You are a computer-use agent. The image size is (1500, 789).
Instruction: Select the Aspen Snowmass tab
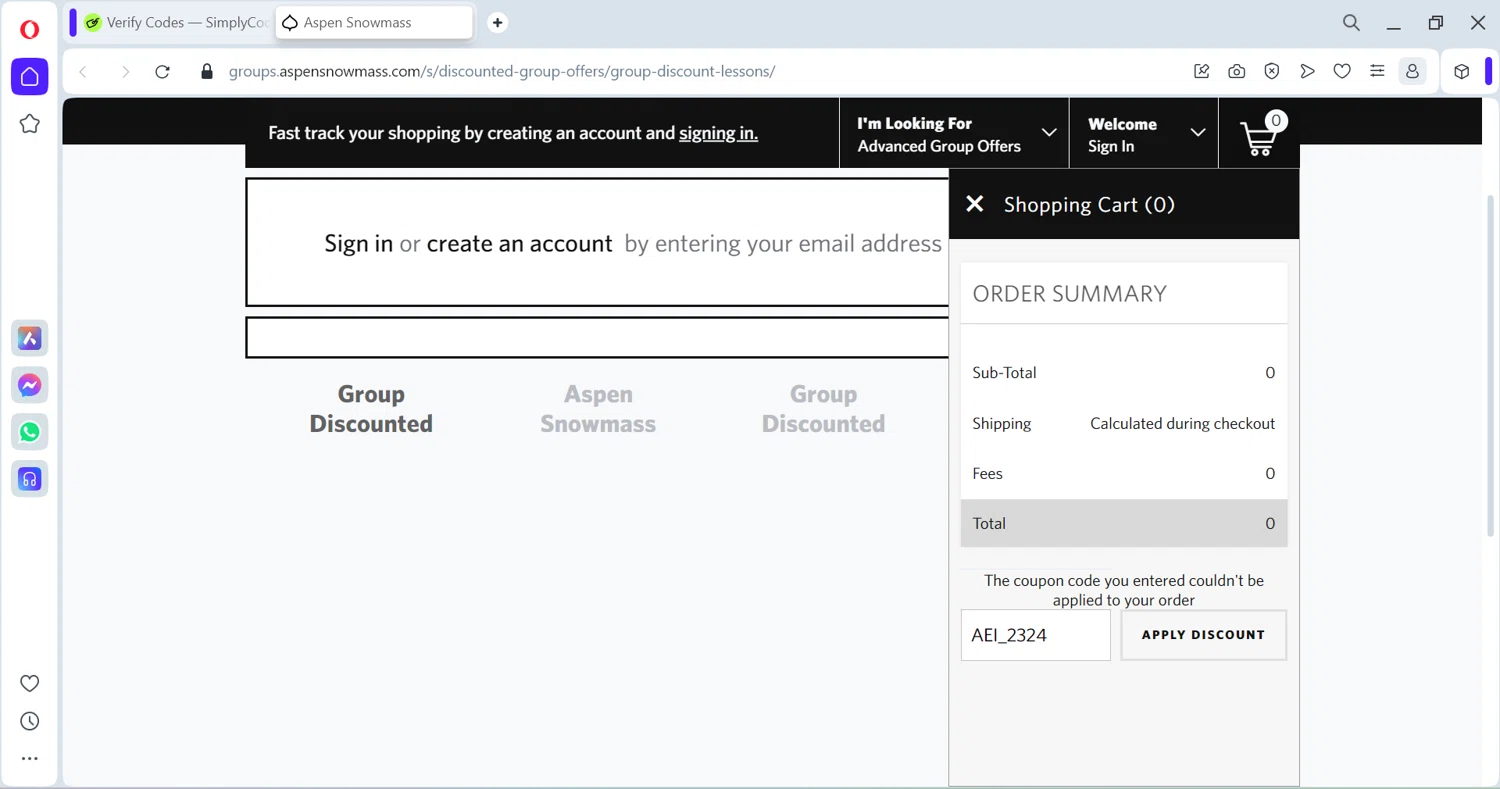(x=373, y=23)
